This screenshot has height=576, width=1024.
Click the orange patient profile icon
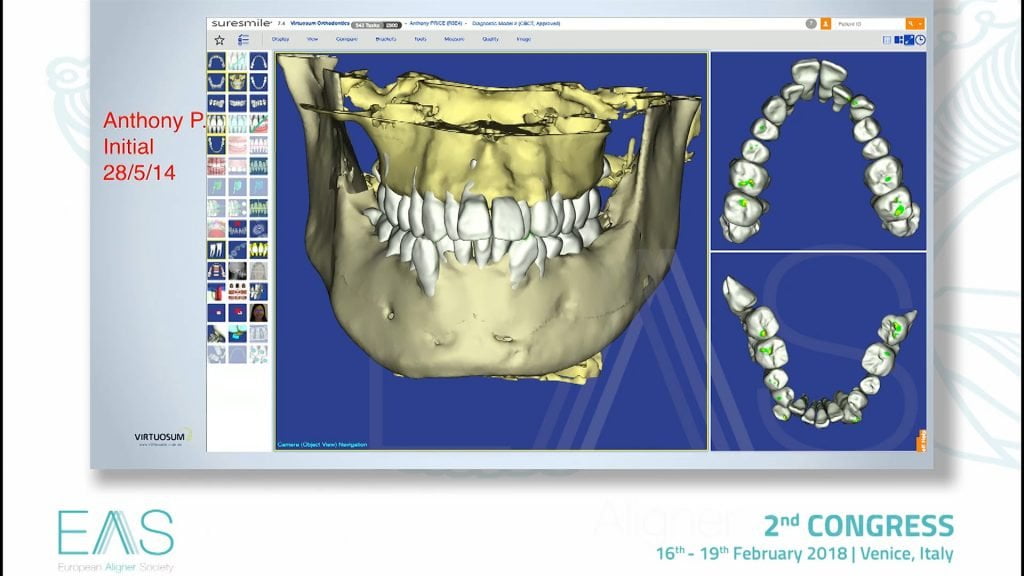825,22
